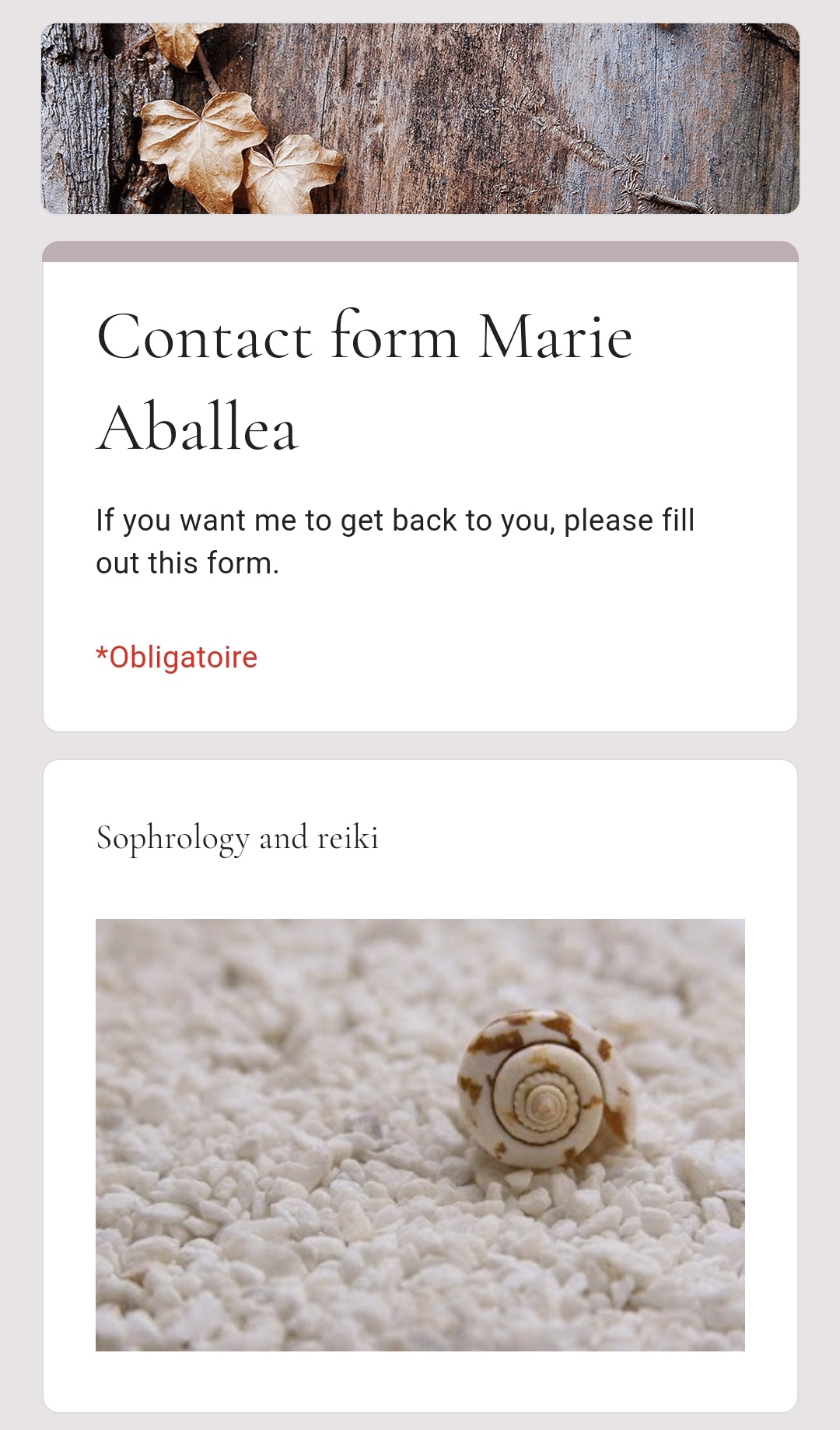The width and height of the screenshot is (840, 1430).
Task: Click the word "Marie" in the title
Action: point(555,338)
